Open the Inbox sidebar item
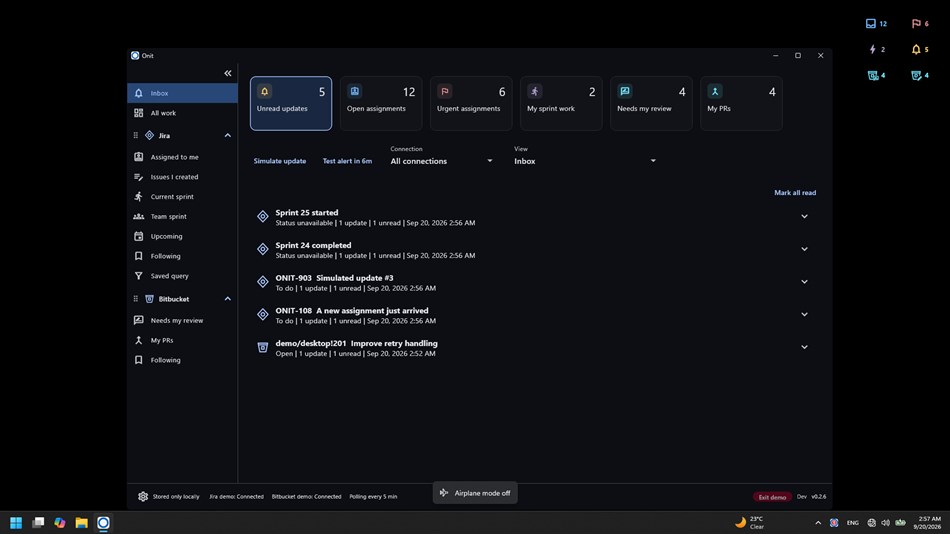The height and width of the screenshot is (534, 950). click(182, 93)
